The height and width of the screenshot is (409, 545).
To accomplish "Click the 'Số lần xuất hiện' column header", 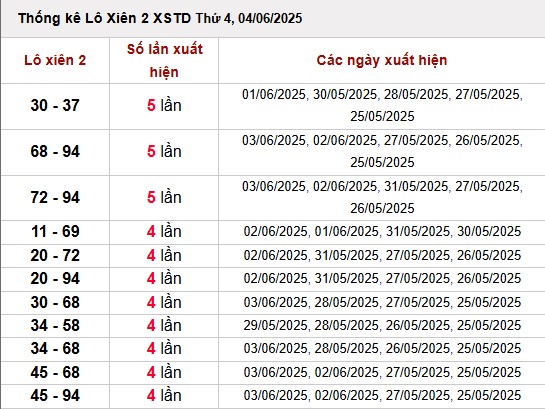I will [164, 60].
